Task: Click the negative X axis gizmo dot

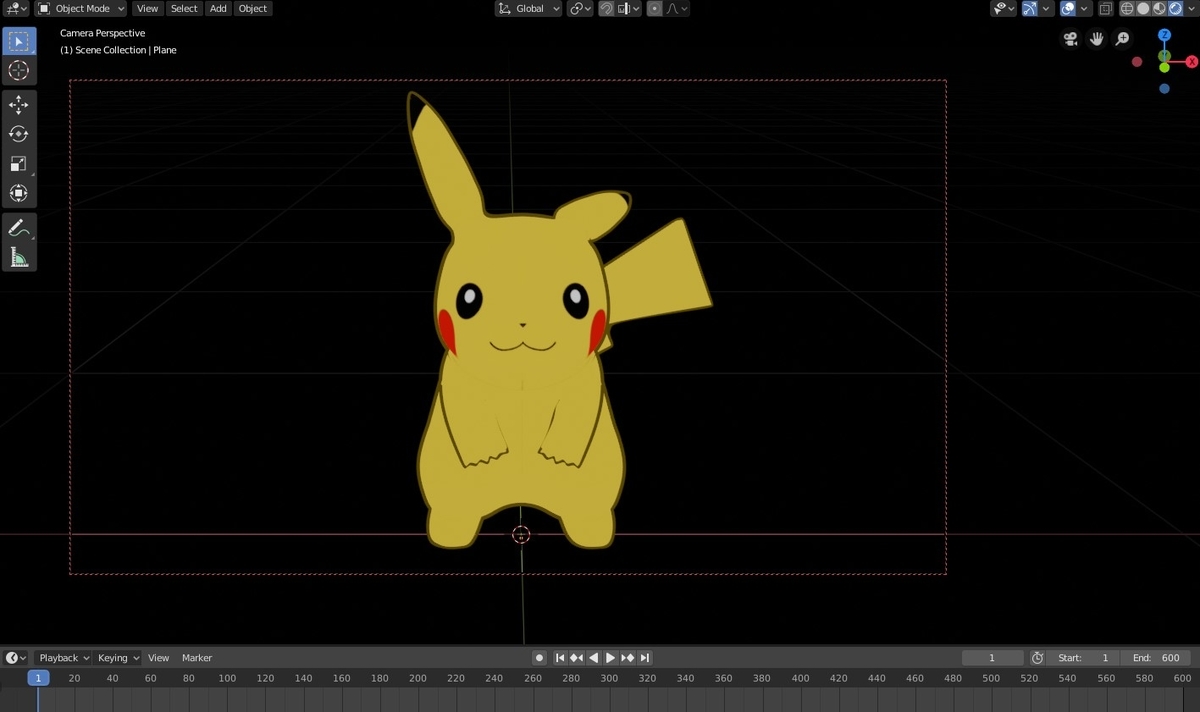Action: (x=1137, y=62)
